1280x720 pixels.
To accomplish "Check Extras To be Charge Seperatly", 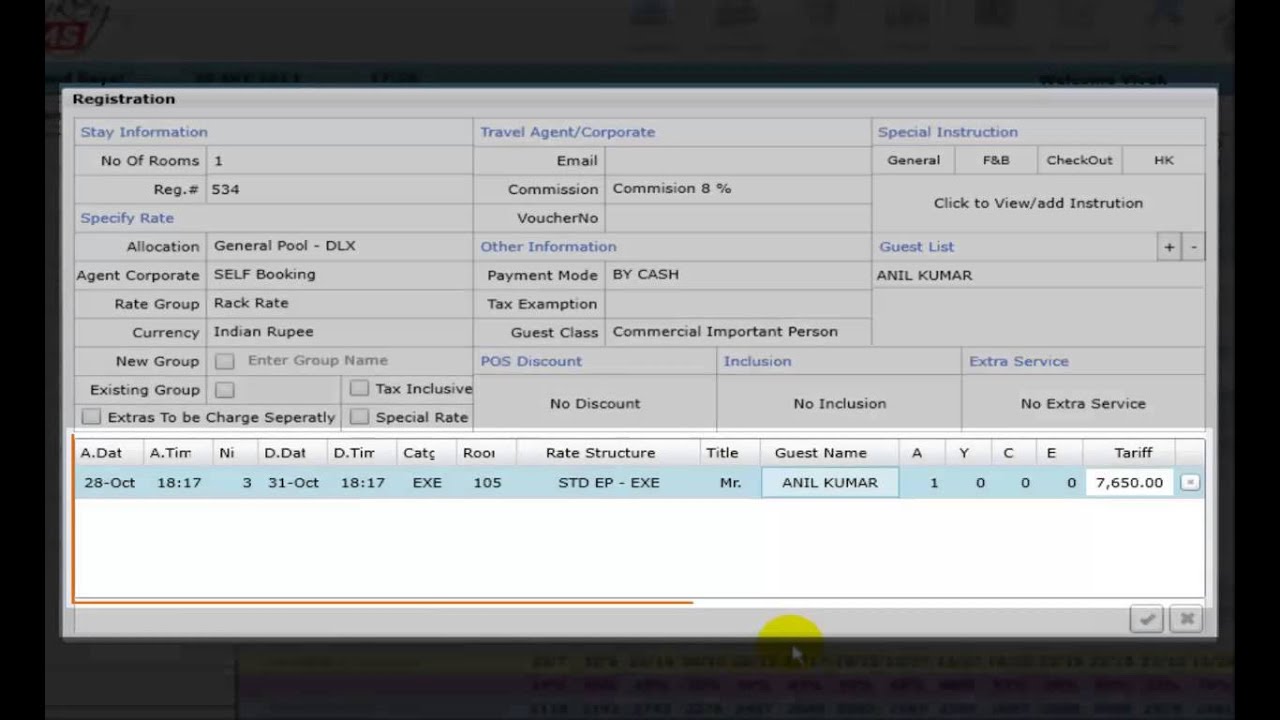I will point(92,417).
